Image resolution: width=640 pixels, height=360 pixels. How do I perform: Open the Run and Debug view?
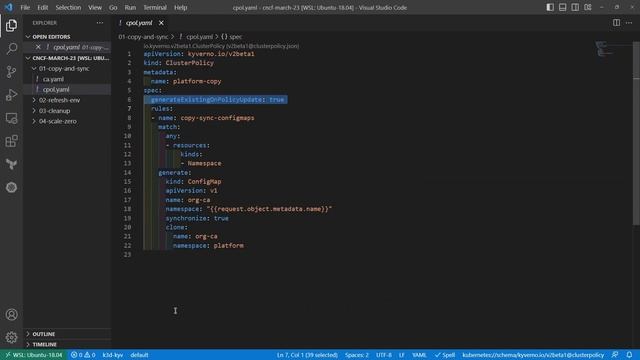(11, 95)
